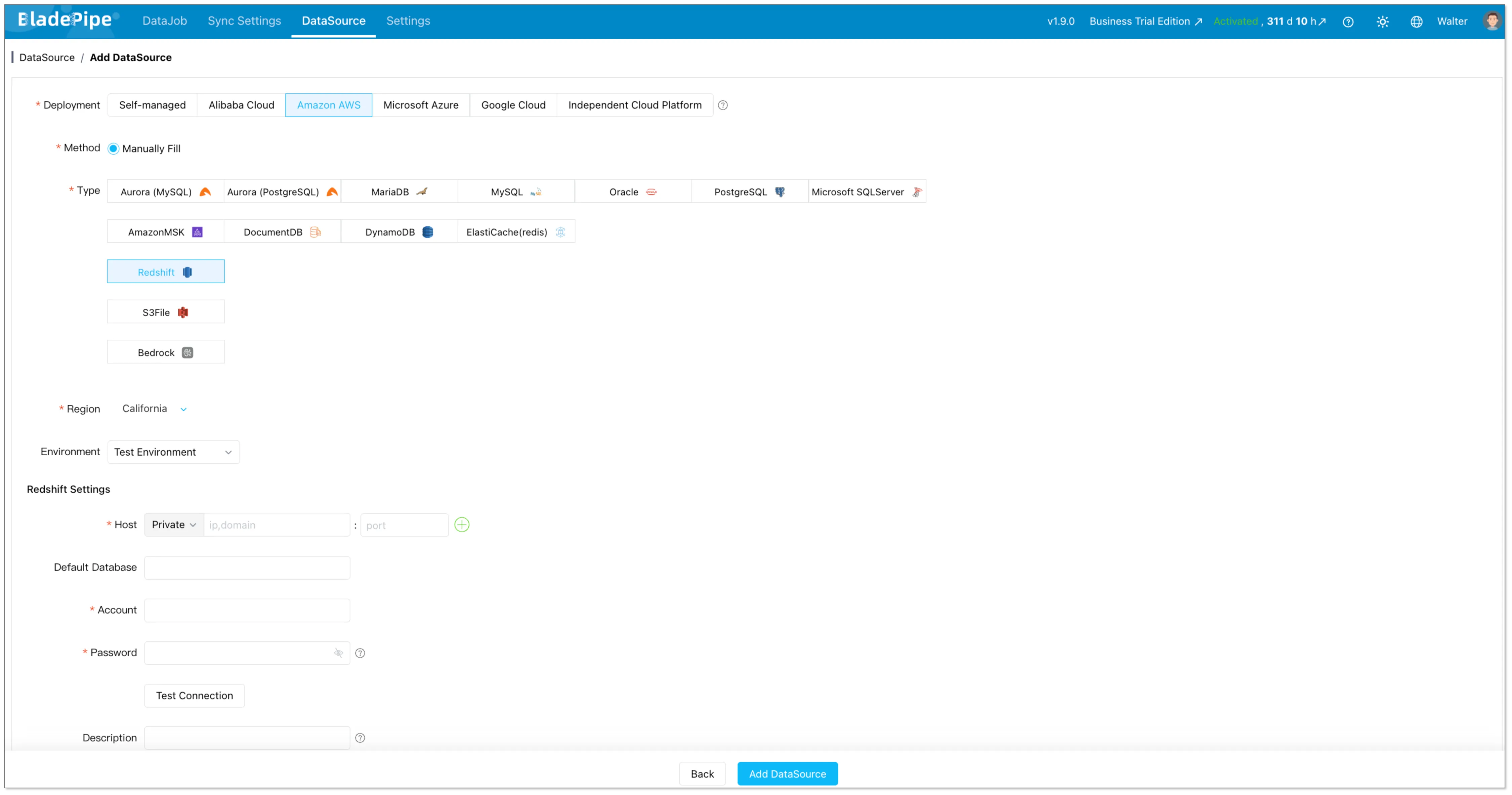Focus the Description input field
Screen dimensions: 1512x795
click(x=247, y=738)
